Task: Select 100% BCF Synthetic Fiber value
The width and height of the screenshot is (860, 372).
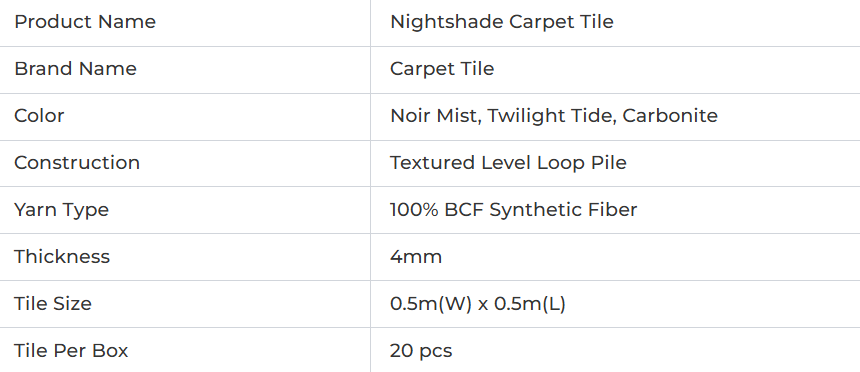Action: [x=514, y=210]
